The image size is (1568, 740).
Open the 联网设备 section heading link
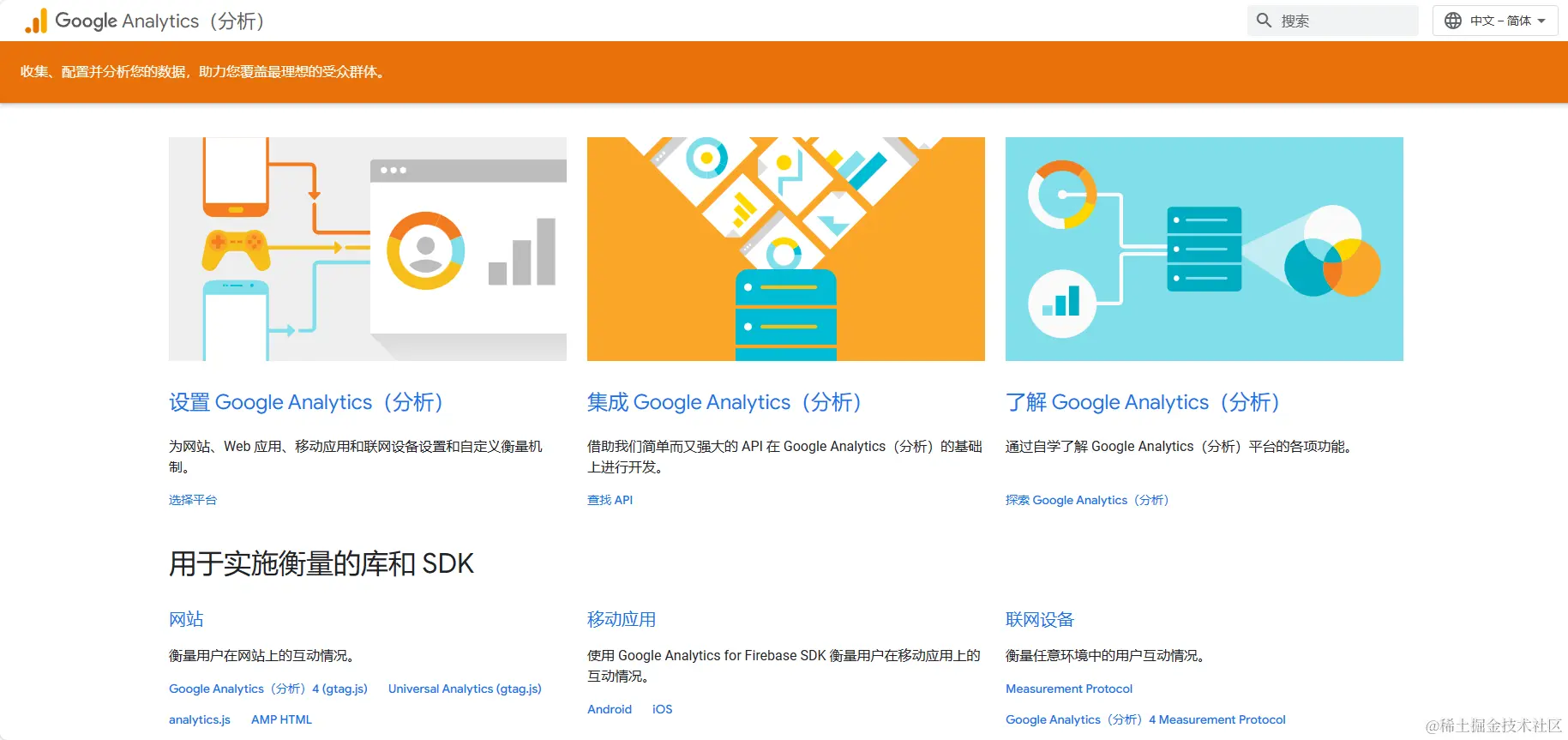1040,619
